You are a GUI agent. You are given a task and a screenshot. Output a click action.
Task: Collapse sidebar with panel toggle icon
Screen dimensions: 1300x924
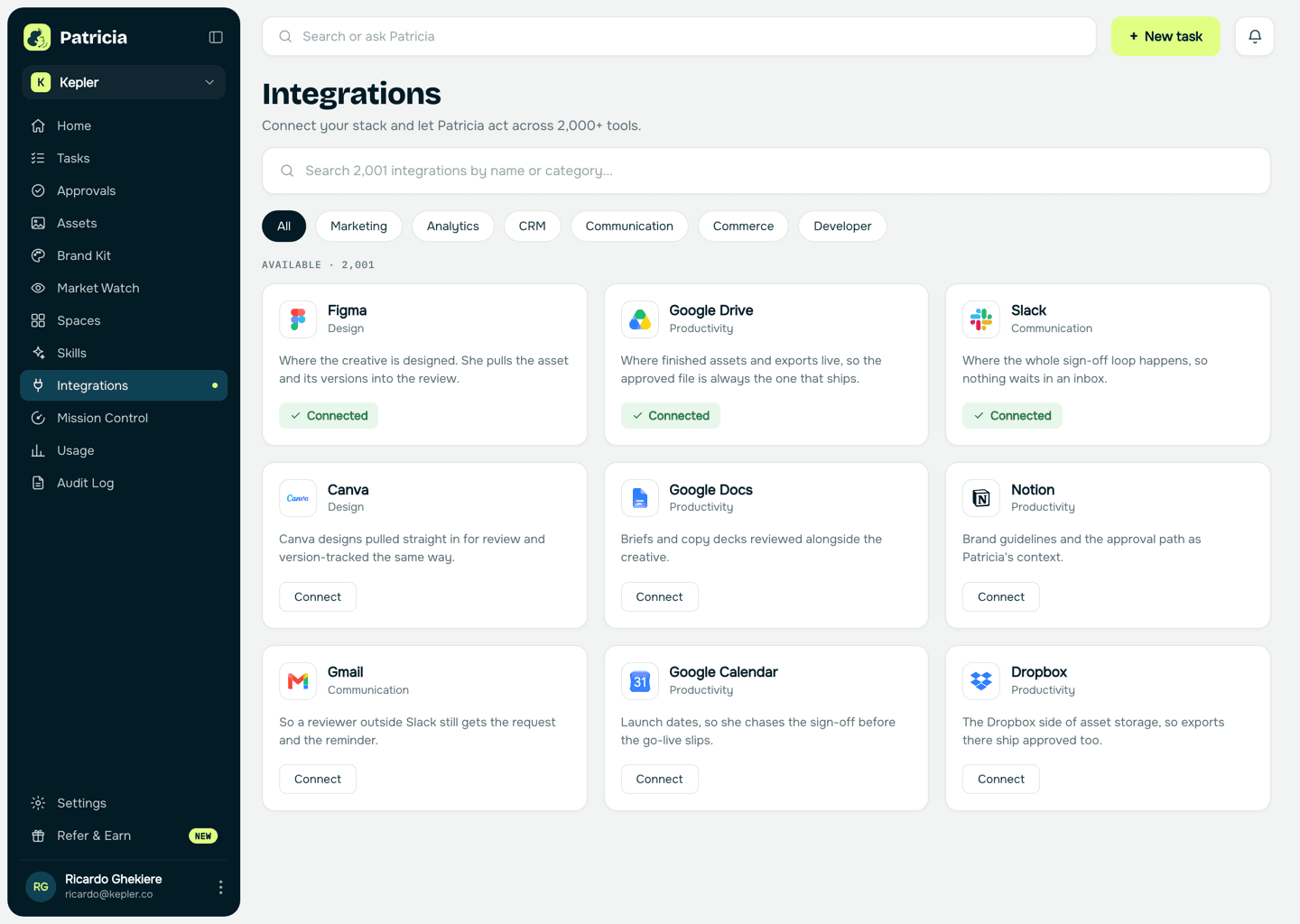pyautogui.click(x=216, y=37)
